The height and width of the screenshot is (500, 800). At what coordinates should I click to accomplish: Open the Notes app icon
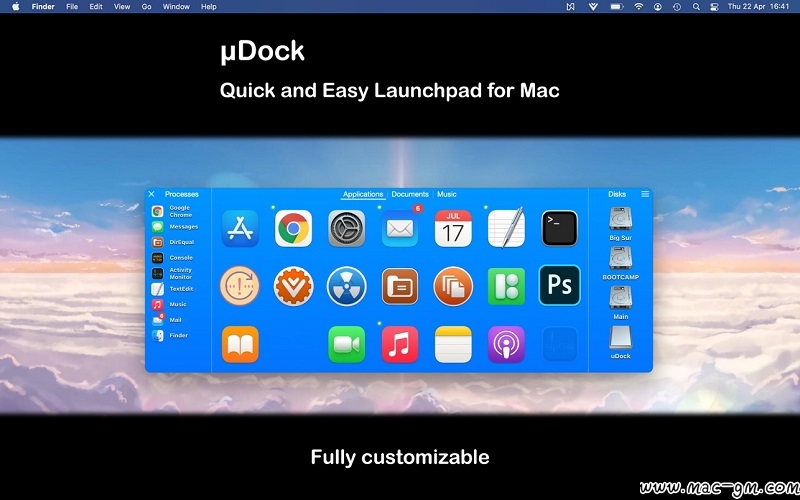pos(453,344)
